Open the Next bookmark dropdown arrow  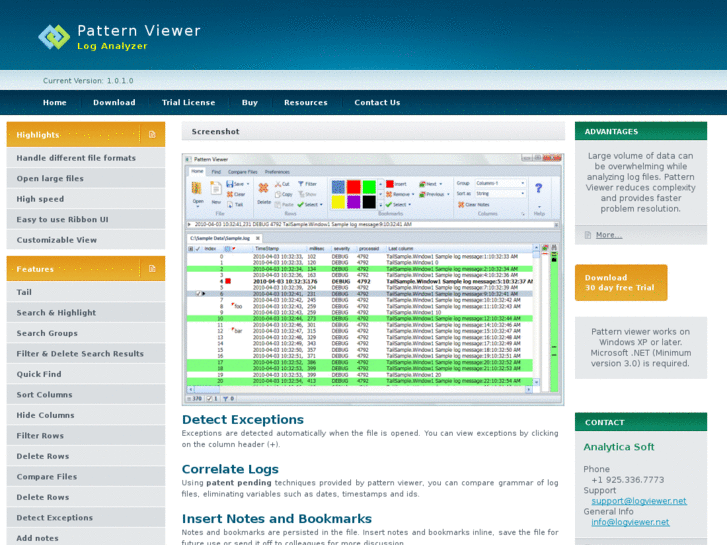(440, 184)
